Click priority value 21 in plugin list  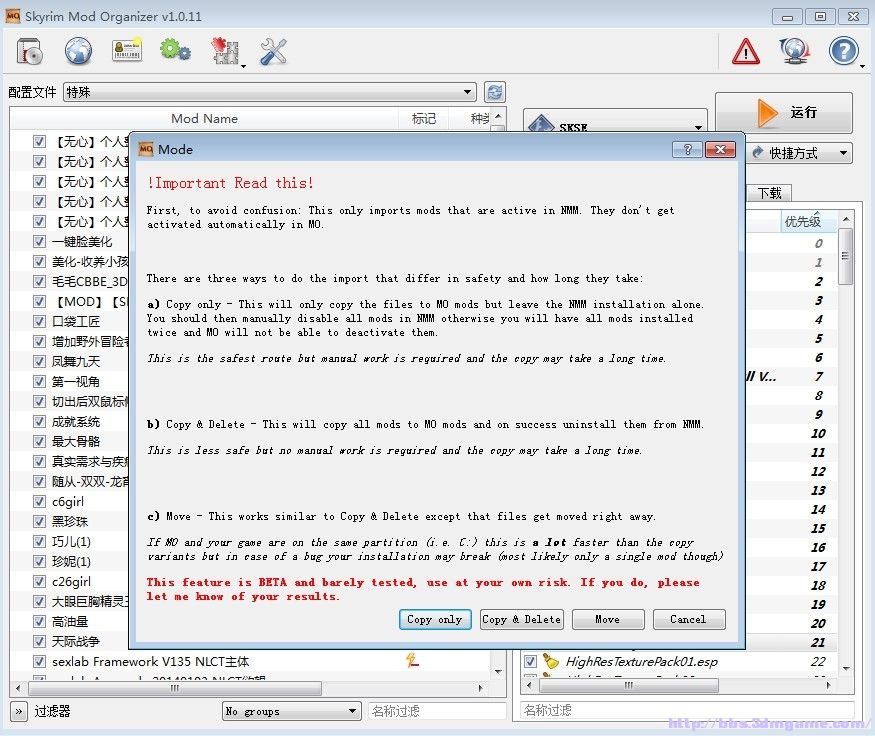pos(818,642)
